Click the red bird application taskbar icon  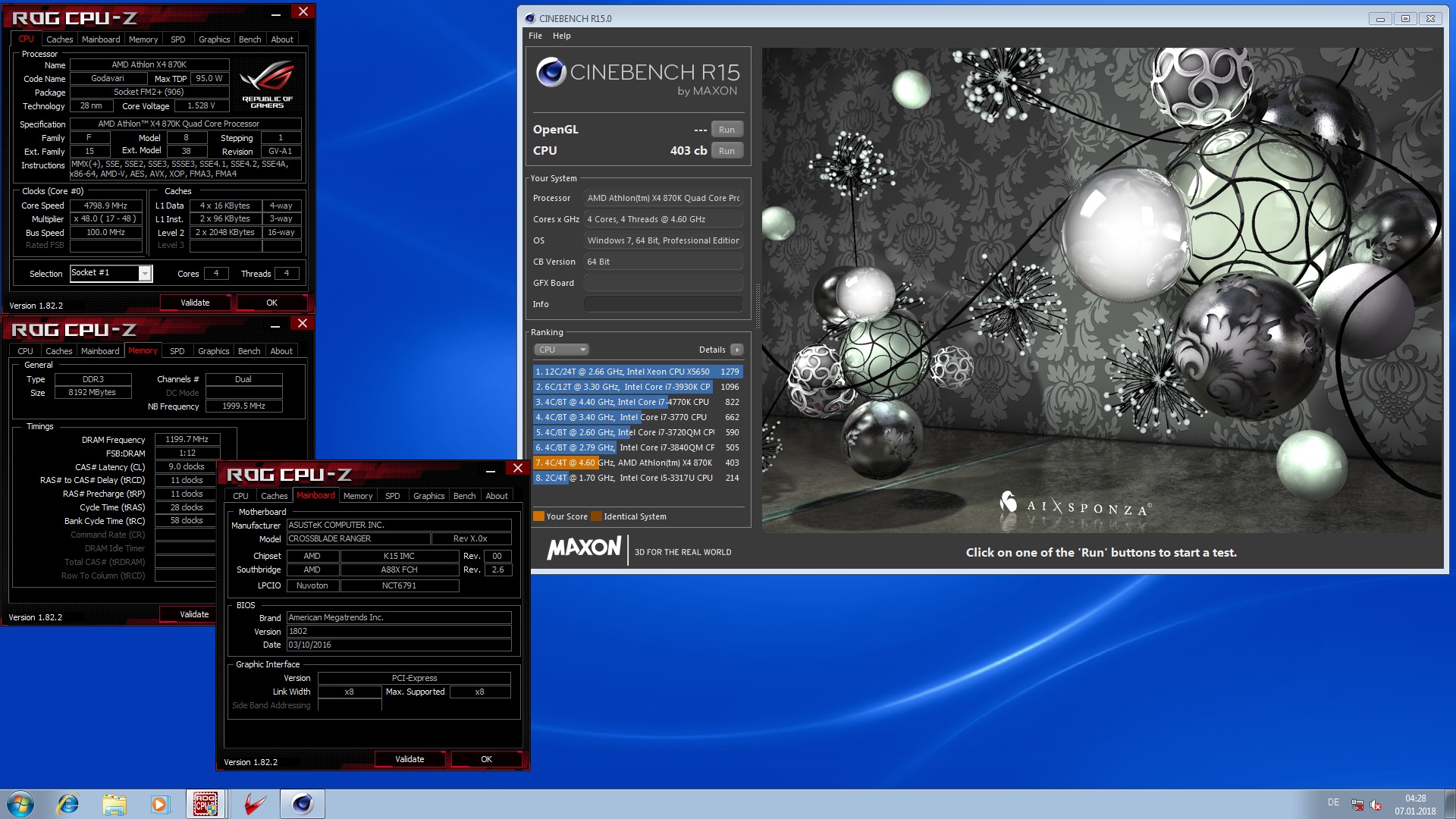[256, 804]
